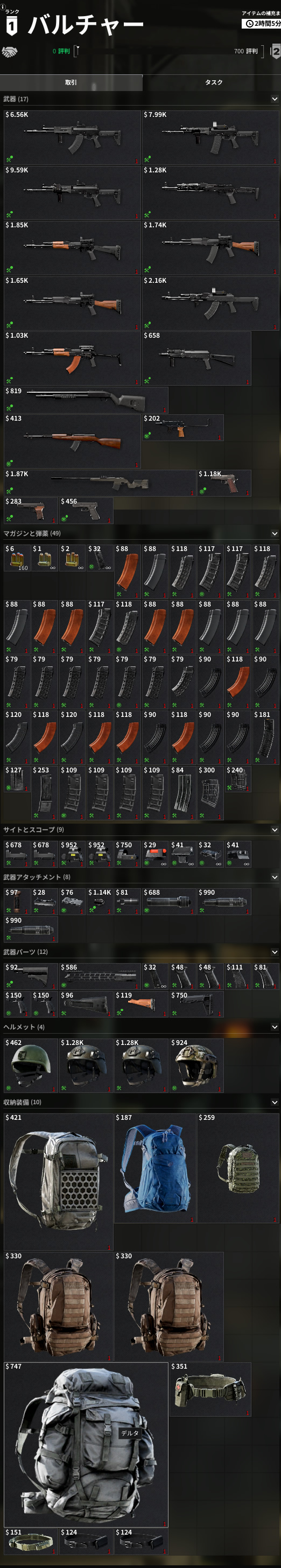
Task: Choose the $462 green helmet
Action: click(30, 1065)
